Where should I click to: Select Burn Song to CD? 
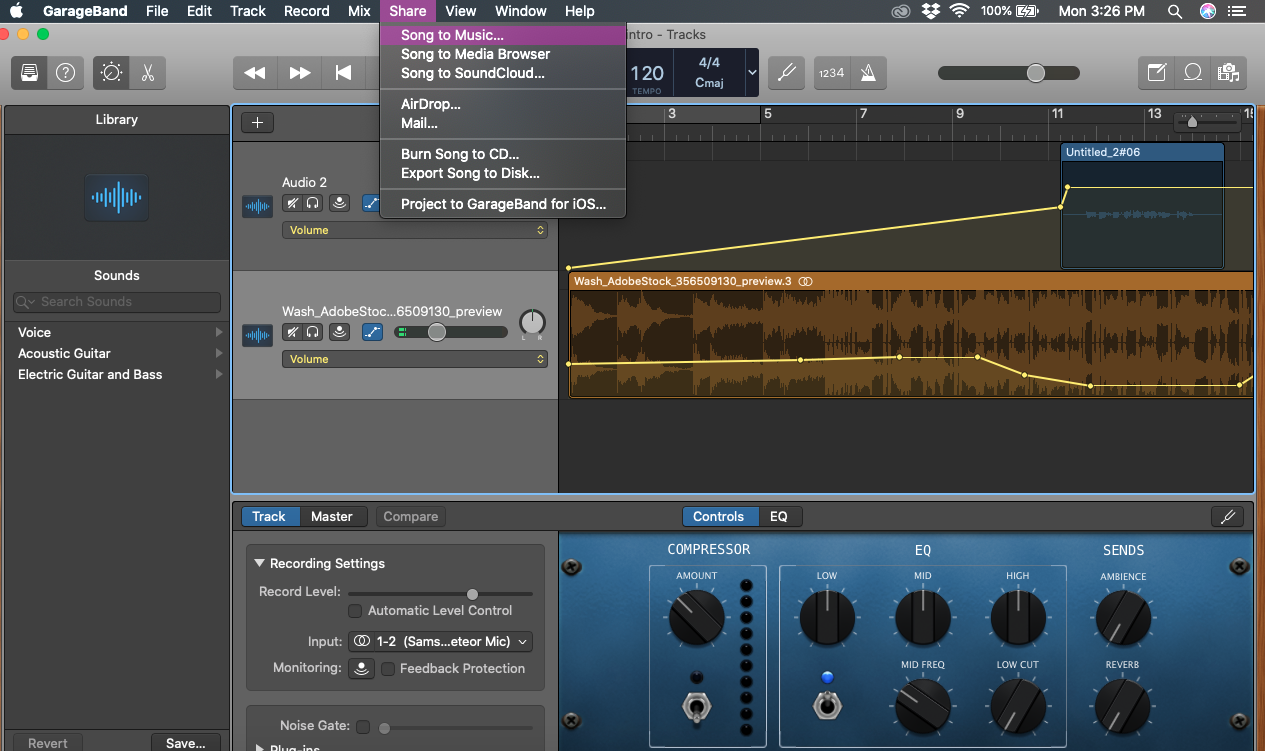coord(502,154)
